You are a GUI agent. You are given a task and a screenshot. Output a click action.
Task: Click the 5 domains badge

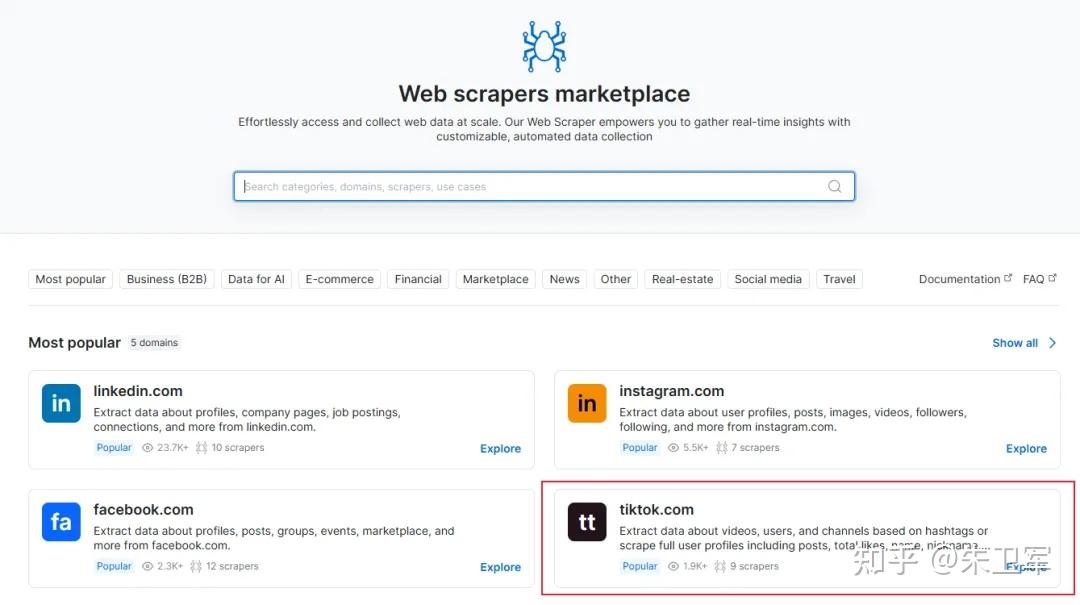[154, 342]
